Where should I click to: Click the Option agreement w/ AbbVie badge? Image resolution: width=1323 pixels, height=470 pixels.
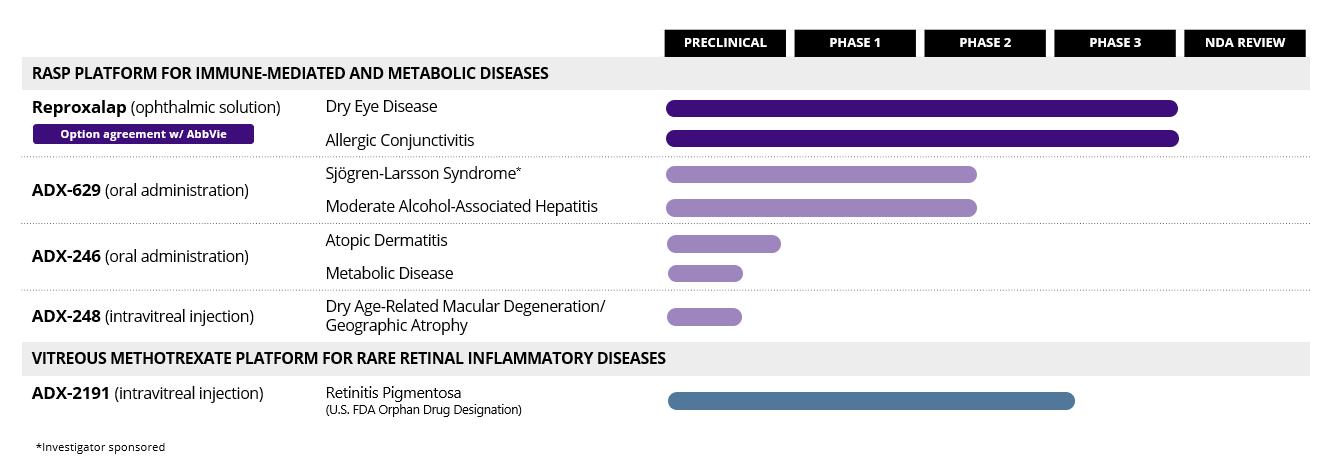(x=143, y=134)
